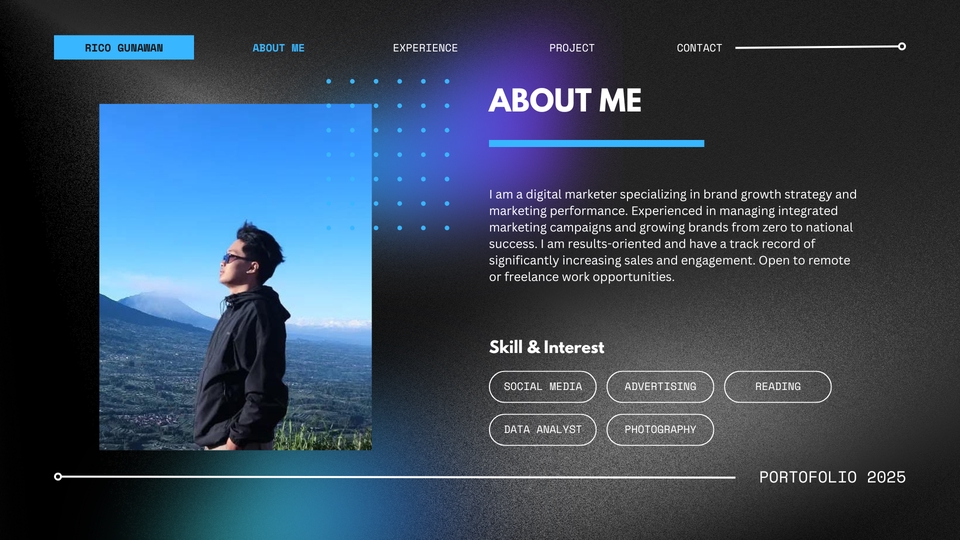Select CONTACT in the top navigation

coord(699,48)
